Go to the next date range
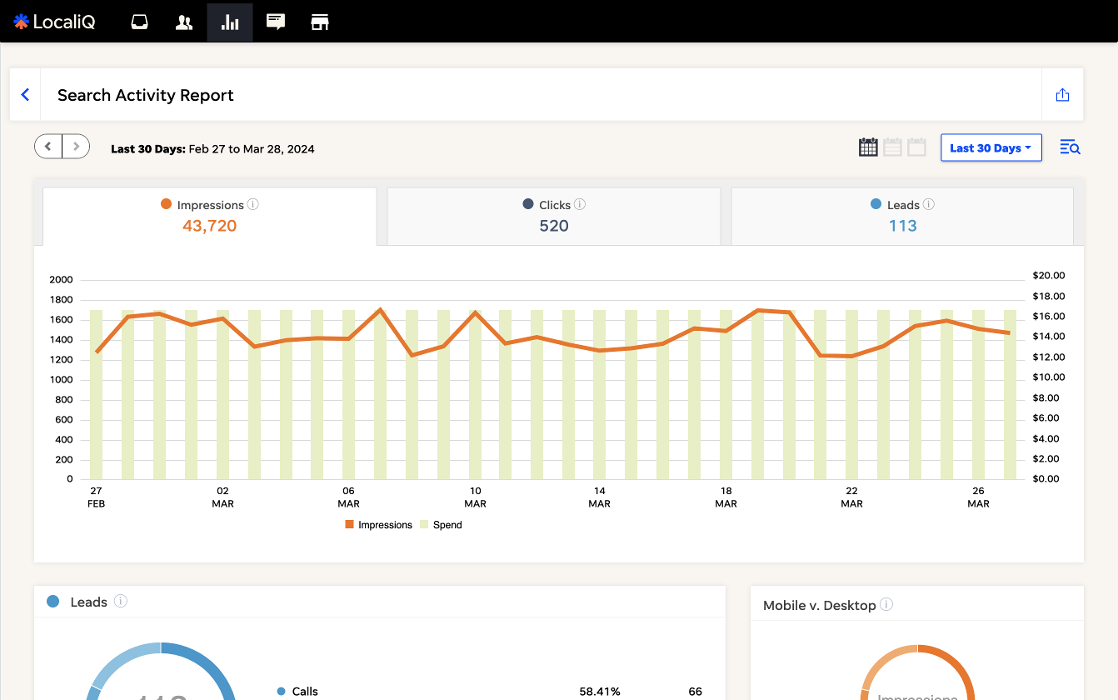The width and height of the screenshot is (1118, 700). [x=76, y=147]
